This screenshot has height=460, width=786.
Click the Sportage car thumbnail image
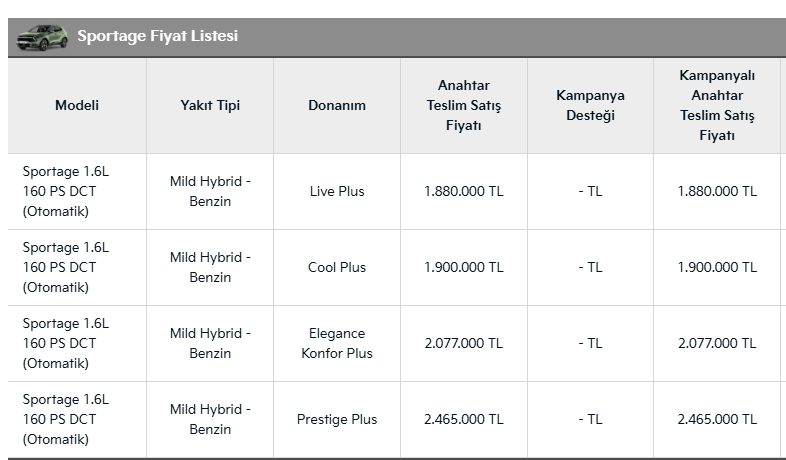click(41, 37)
